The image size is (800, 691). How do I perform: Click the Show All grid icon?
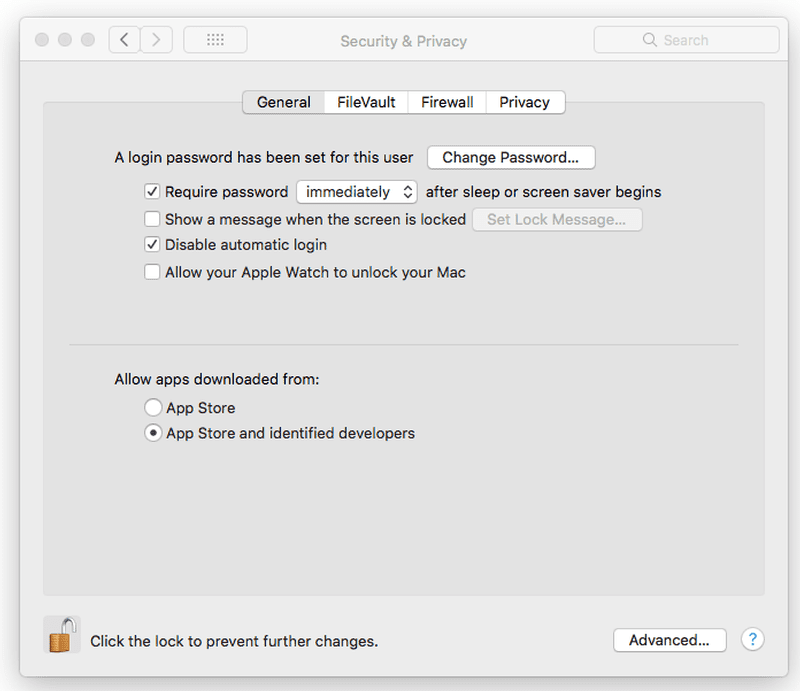[x=215, y=39]
